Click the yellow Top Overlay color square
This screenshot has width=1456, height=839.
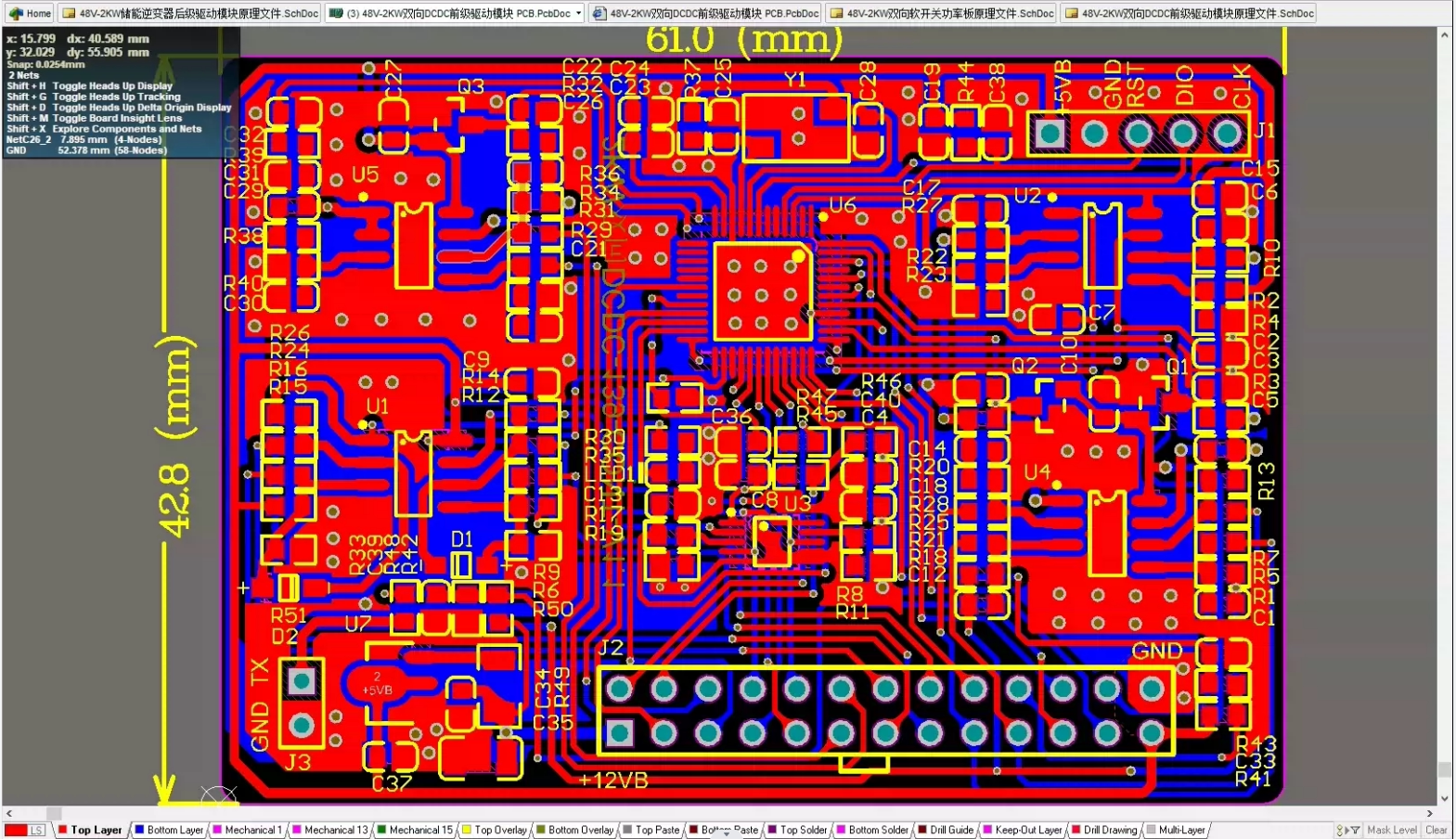[467, 830]
